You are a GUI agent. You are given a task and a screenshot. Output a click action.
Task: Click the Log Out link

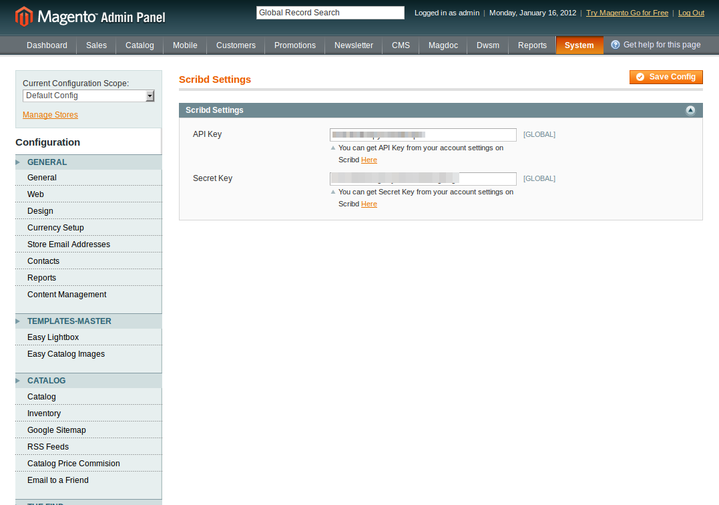691,13
